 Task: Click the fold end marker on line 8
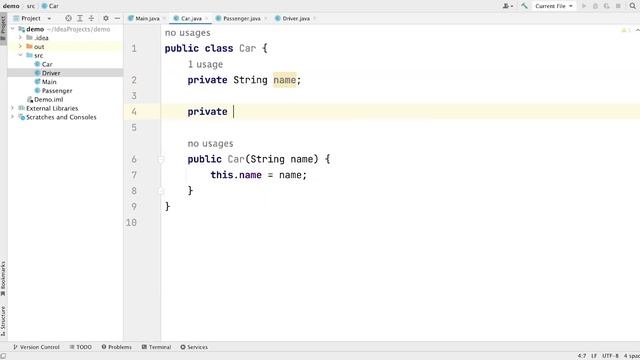point(160,191)
